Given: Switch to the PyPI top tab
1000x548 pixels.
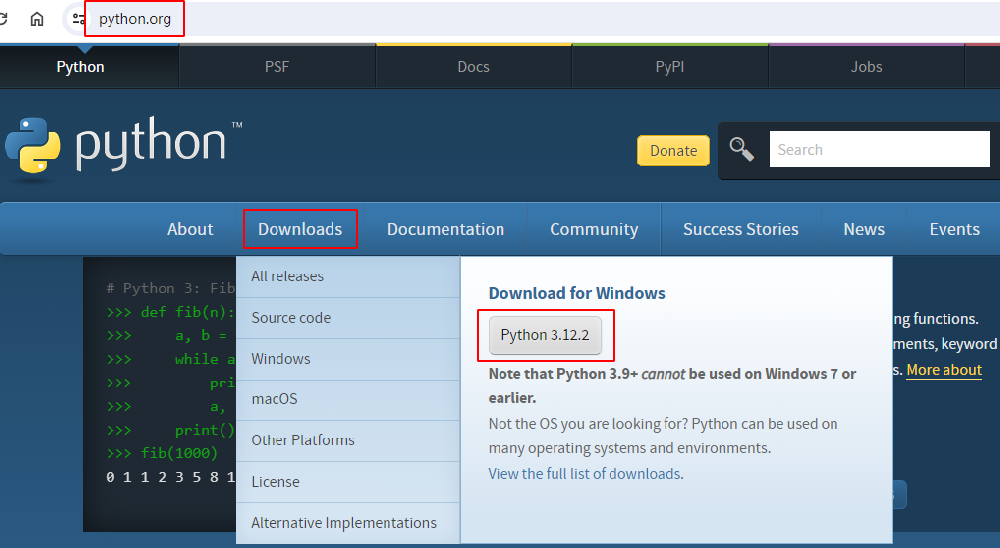Looking at the screenshot, I should coord(669,67).
